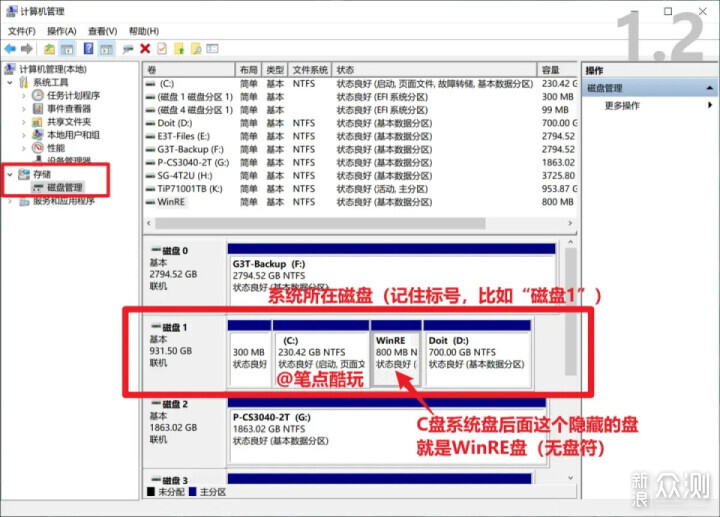
Task: Collapse the 系统工具 tree node chevron
Action: click(10, 83)
